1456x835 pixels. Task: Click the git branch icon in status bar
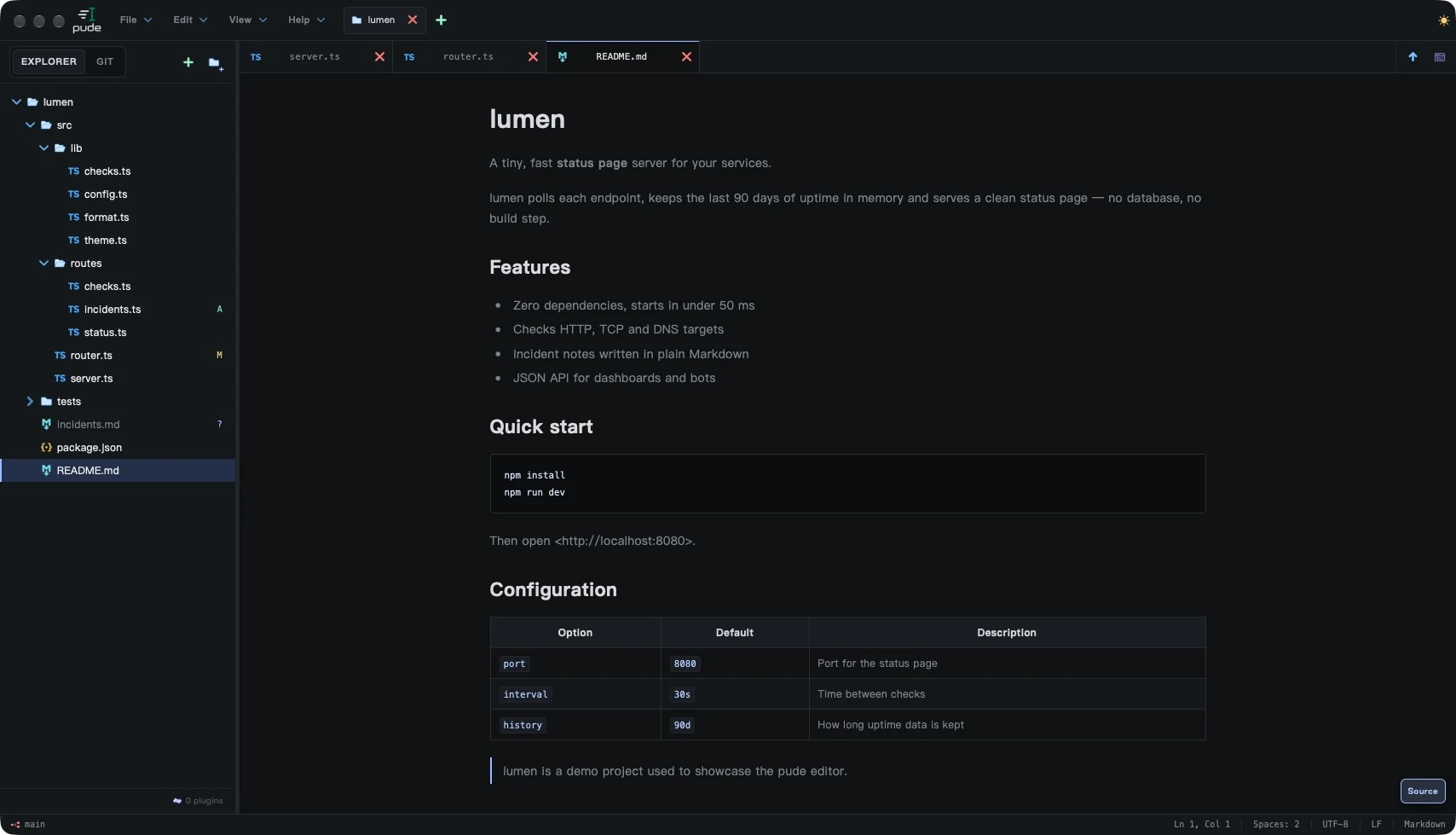click(x=15, y=825)
